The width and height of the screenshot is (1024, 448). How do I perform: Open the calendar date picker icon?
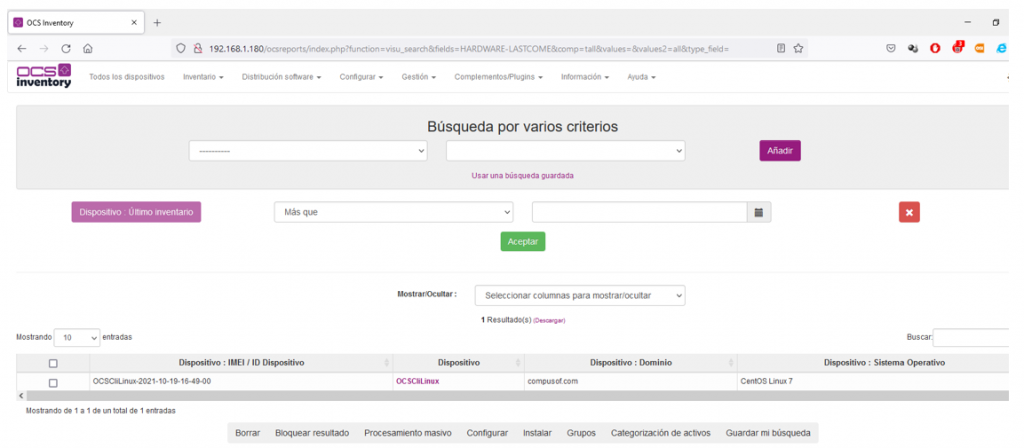[759, 212]
